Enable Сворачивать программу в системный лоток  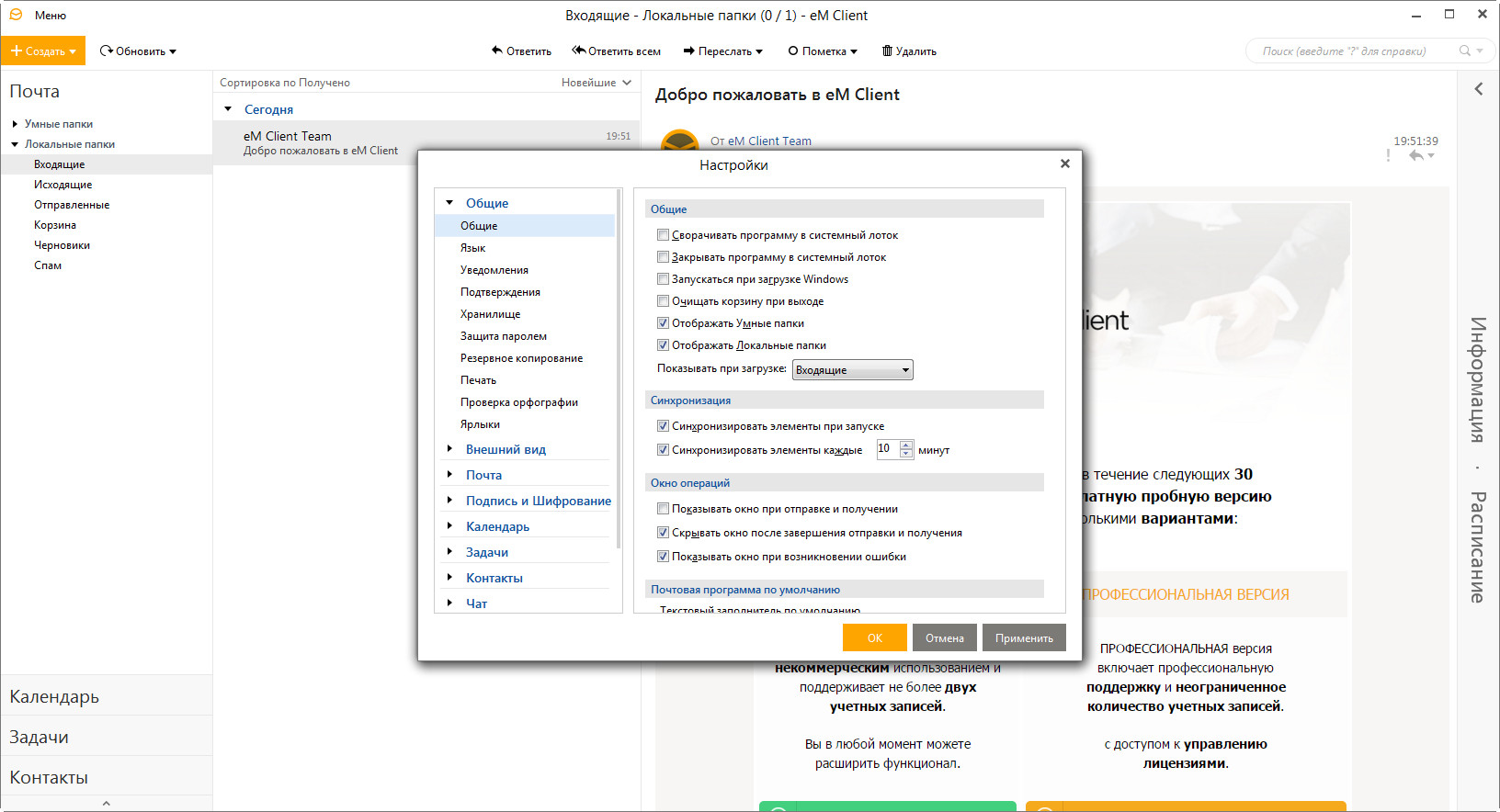663,235
